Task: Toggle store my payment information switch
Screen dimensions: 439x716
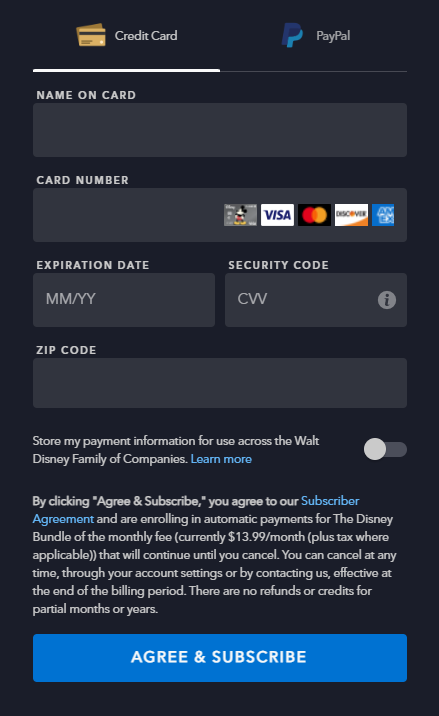Action: (x=385, y=449)
